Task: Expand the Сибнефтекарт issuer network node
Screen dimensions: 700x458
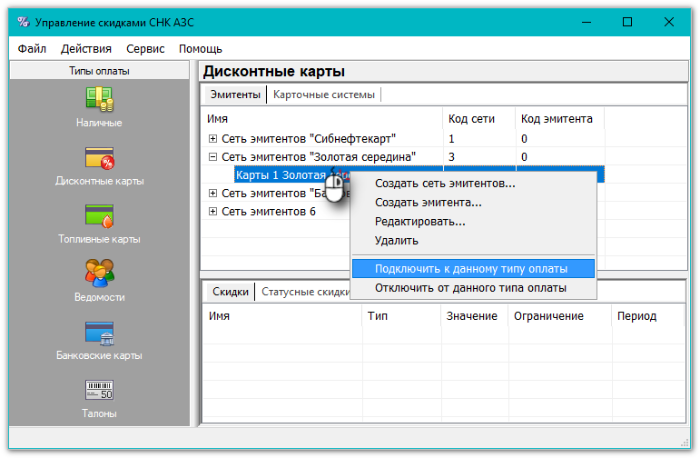Action: 213,138
